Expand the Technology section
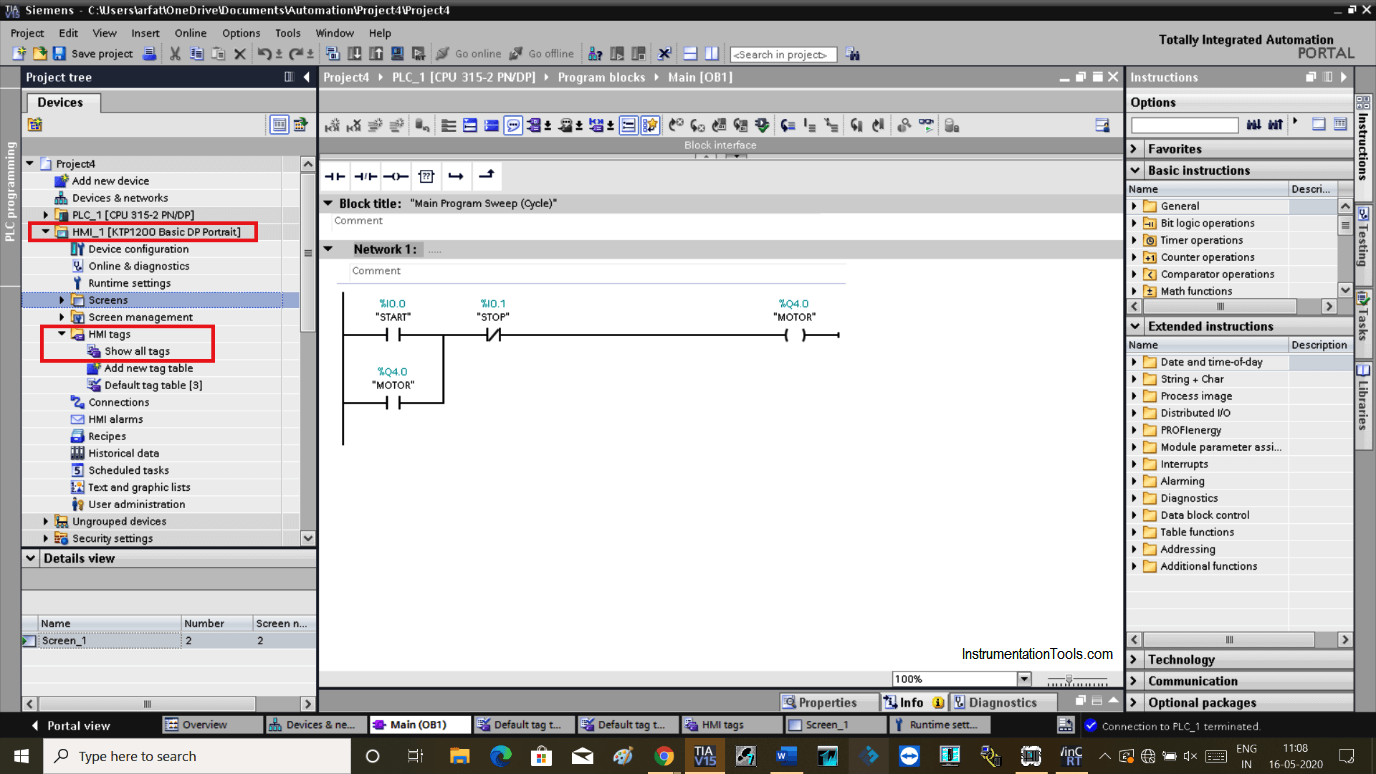Screen dimensions: 1376x774 point(1135,660)
